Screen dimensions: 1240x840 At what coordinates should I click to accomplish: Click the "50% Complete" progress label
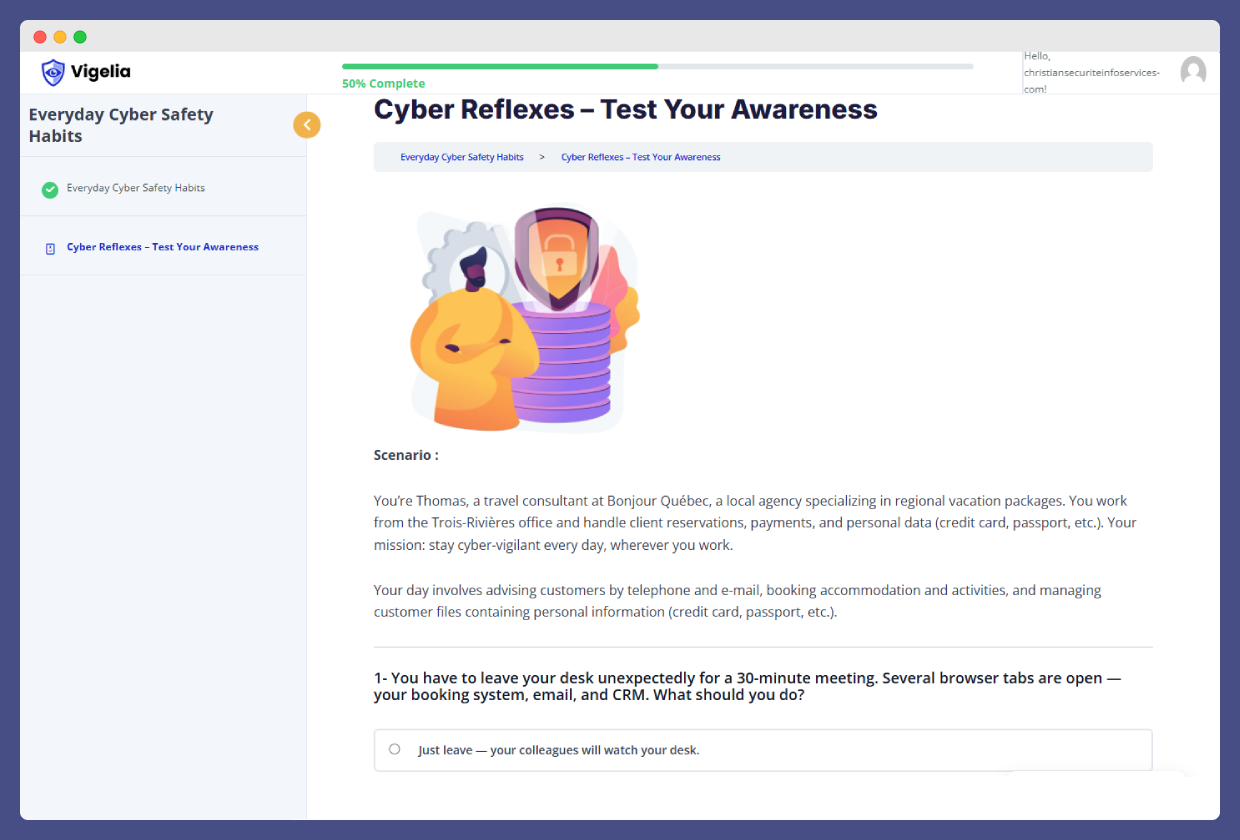[x=383, y=84]
